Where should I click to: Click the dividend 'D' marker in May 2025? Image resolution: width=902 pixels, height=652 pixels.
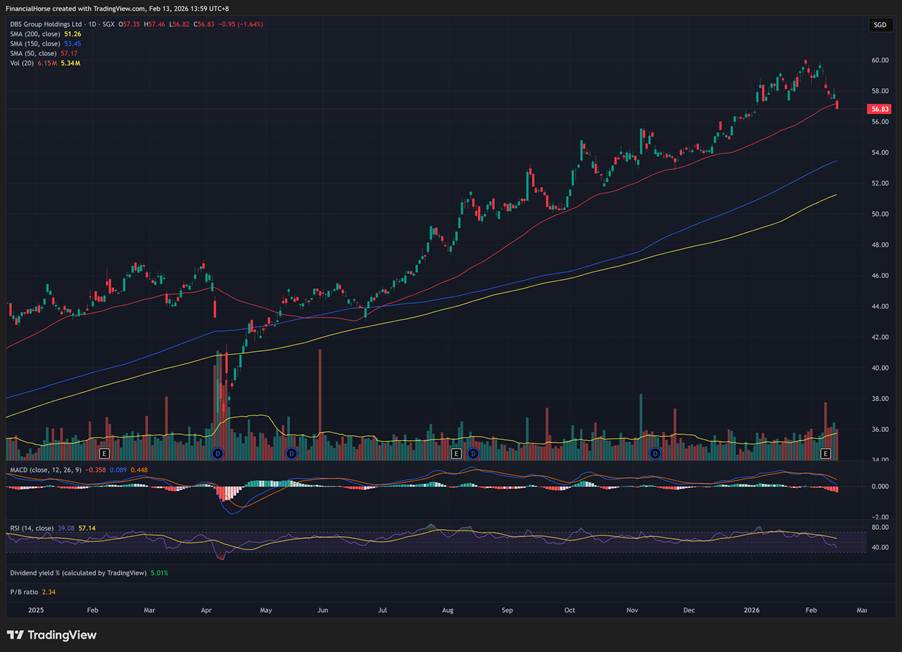(x=291, y=454)
